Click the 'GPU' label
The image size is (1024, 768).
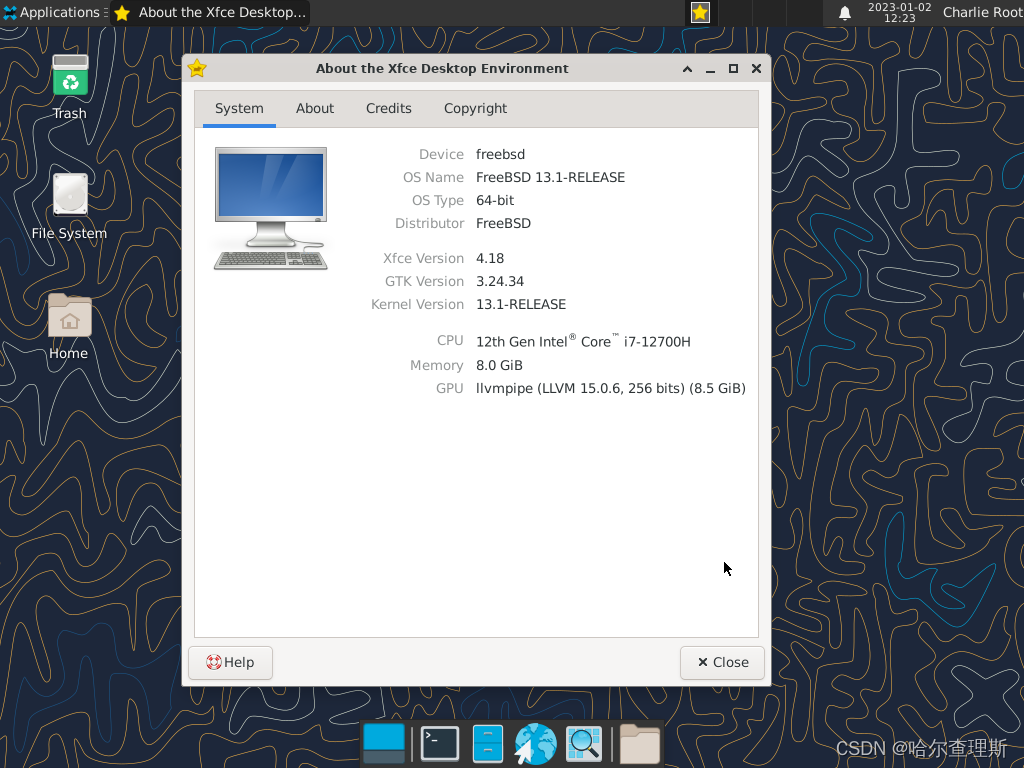(450, 389)
